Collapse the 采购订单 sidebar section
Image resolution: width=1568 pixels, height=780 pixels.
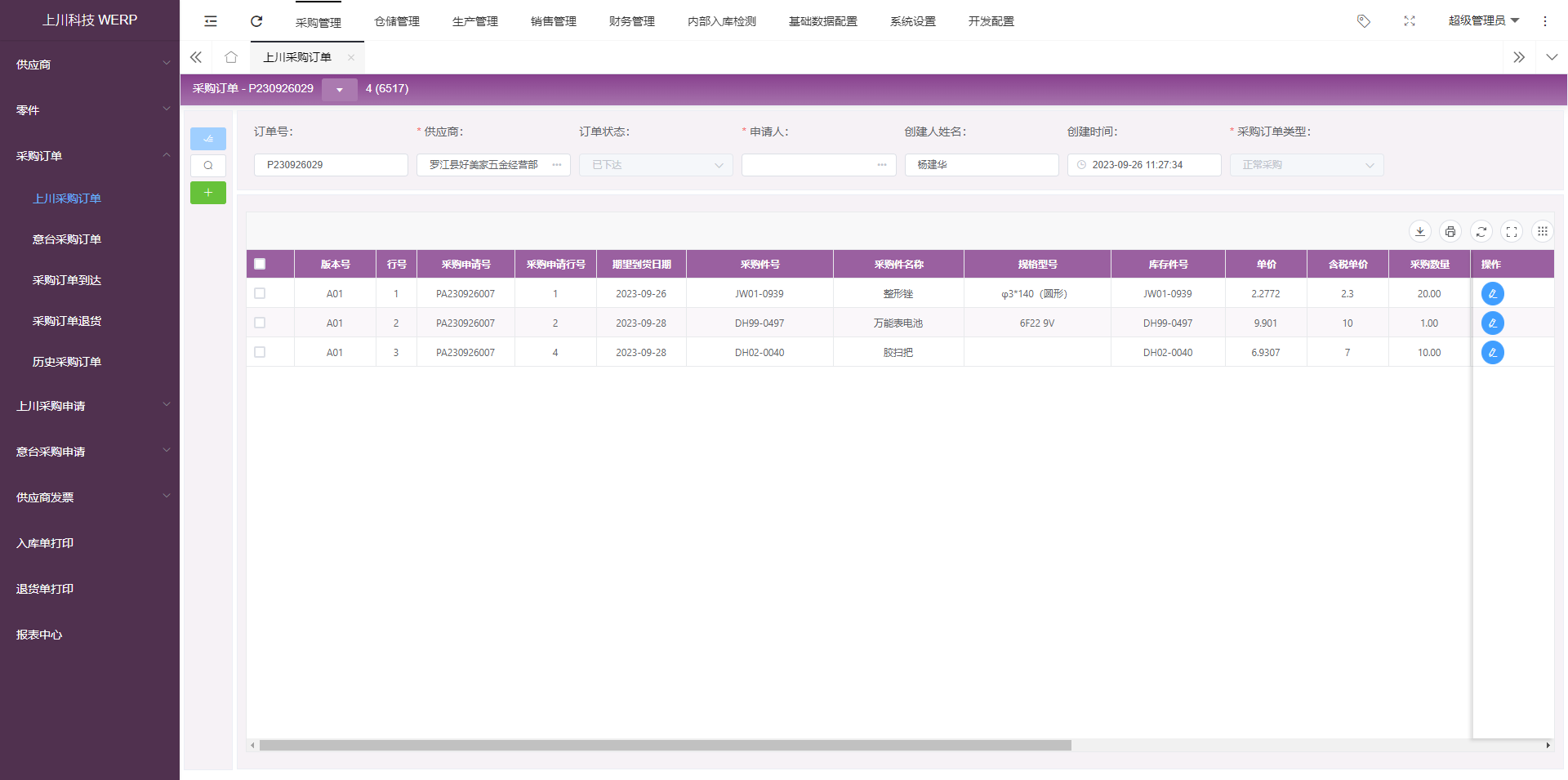point(90,156)
